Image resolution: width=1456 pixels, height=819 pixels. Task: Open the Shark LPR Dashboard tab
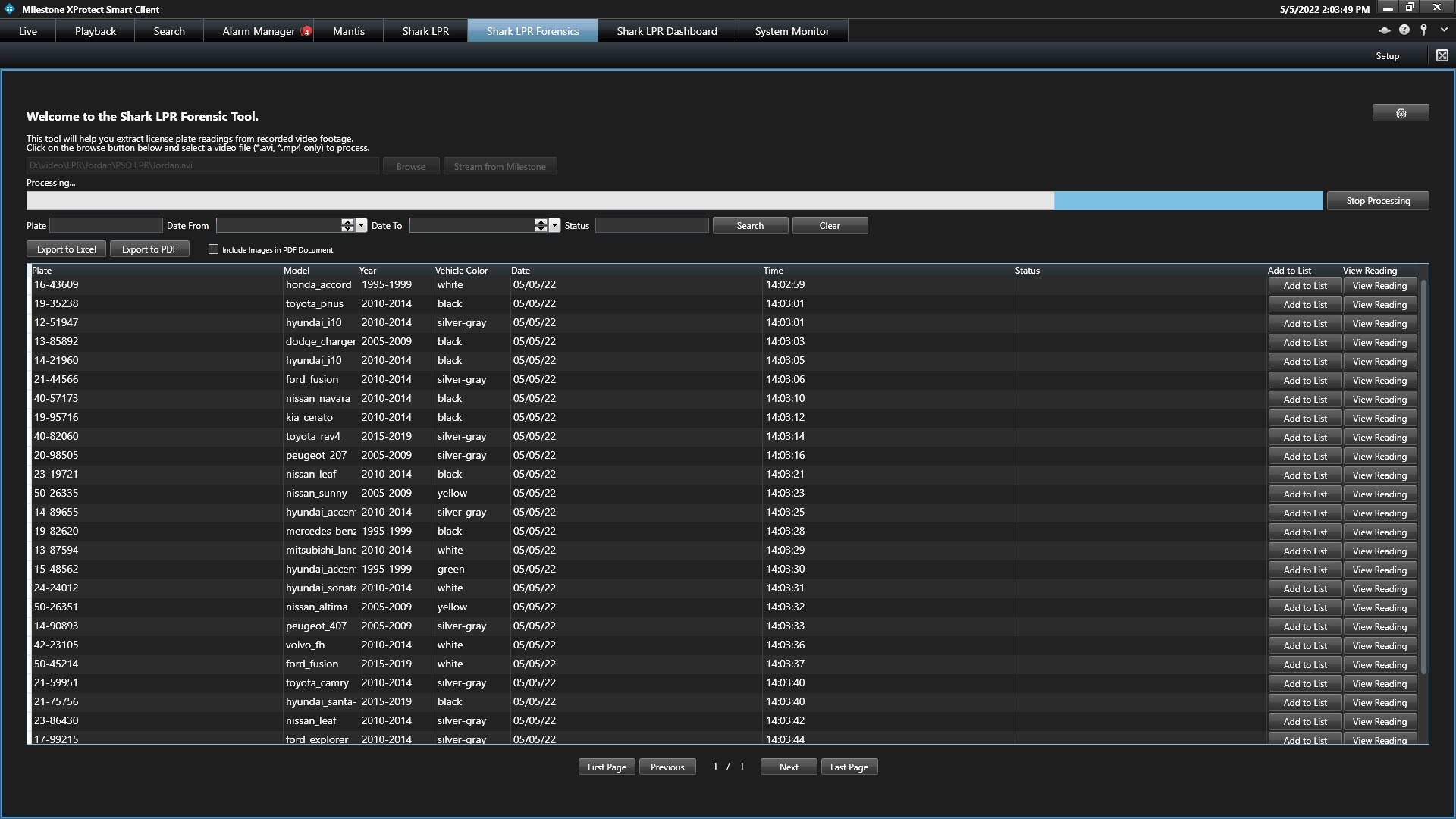[x=667, y=31]
